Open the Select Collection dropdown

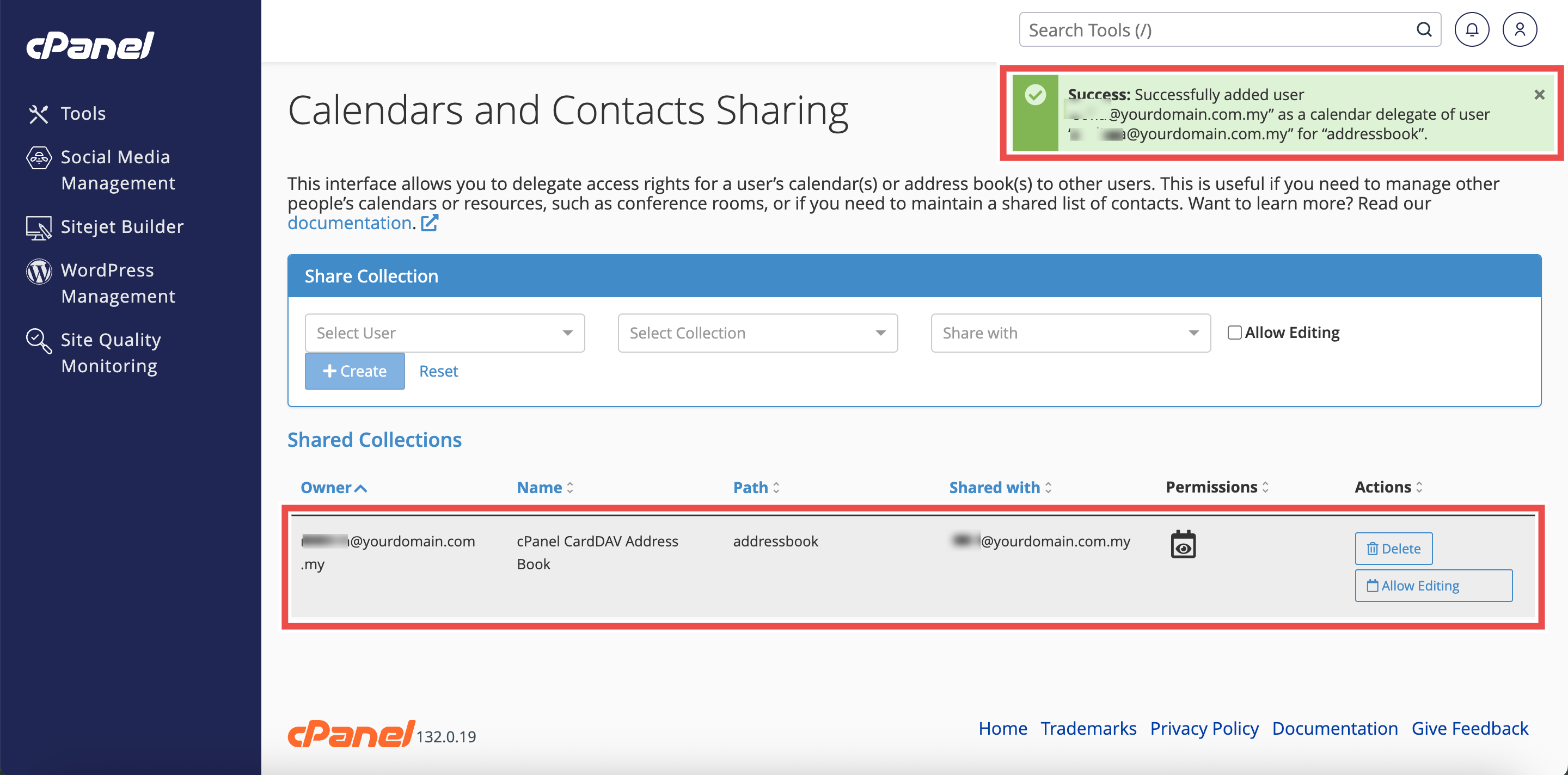point(757,333)
